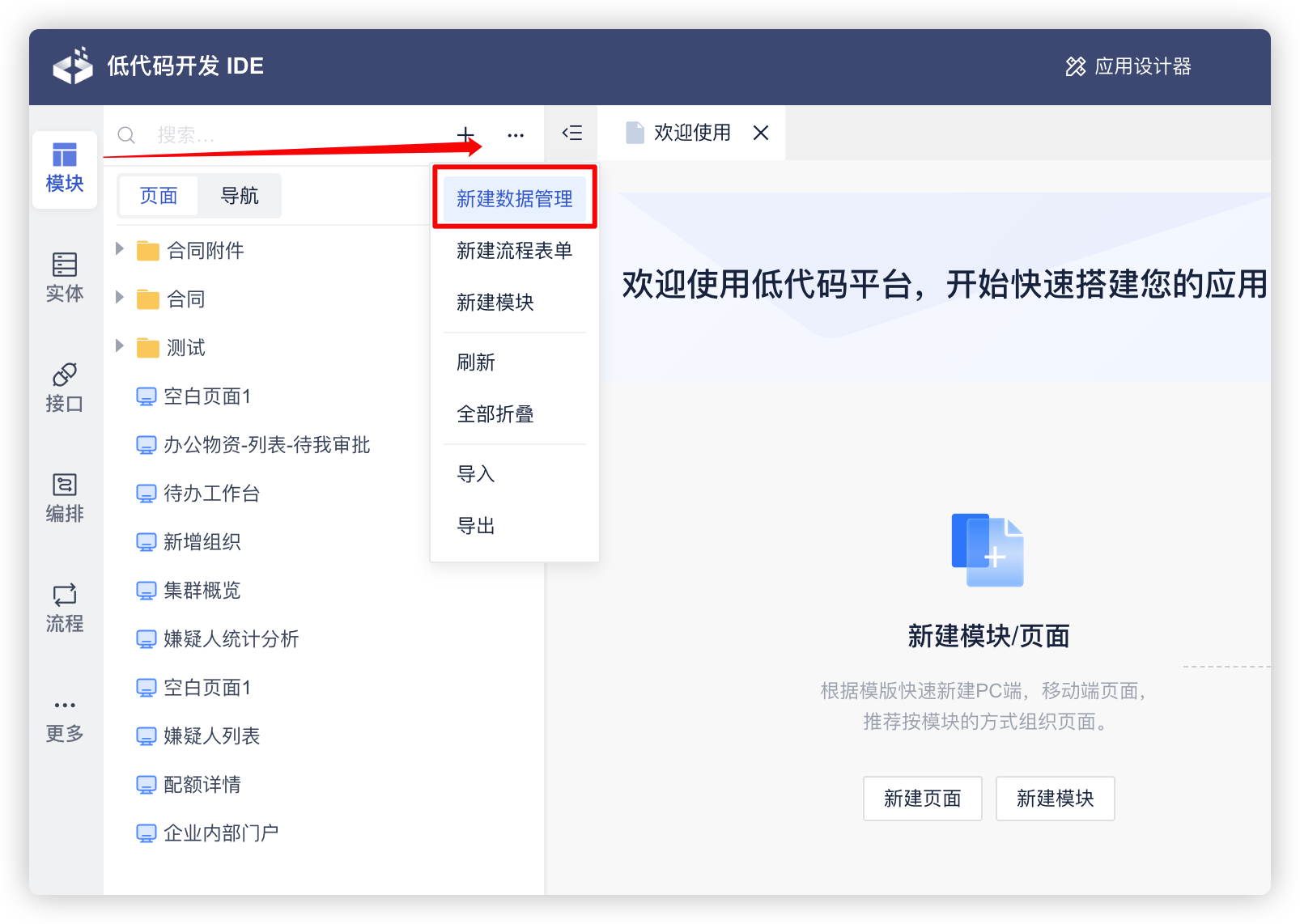Click the 搜索 input field

tap(243, 134)
